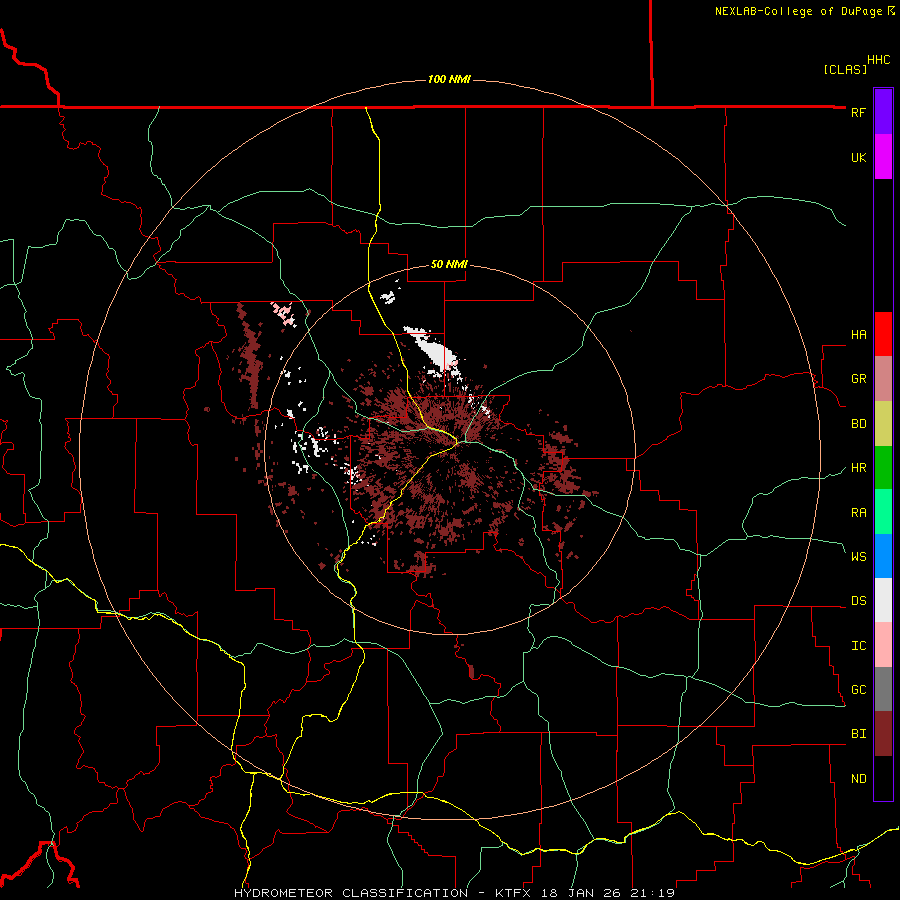Click the DS white legend swatch
900x900 pixels.
tap(883, 600)
